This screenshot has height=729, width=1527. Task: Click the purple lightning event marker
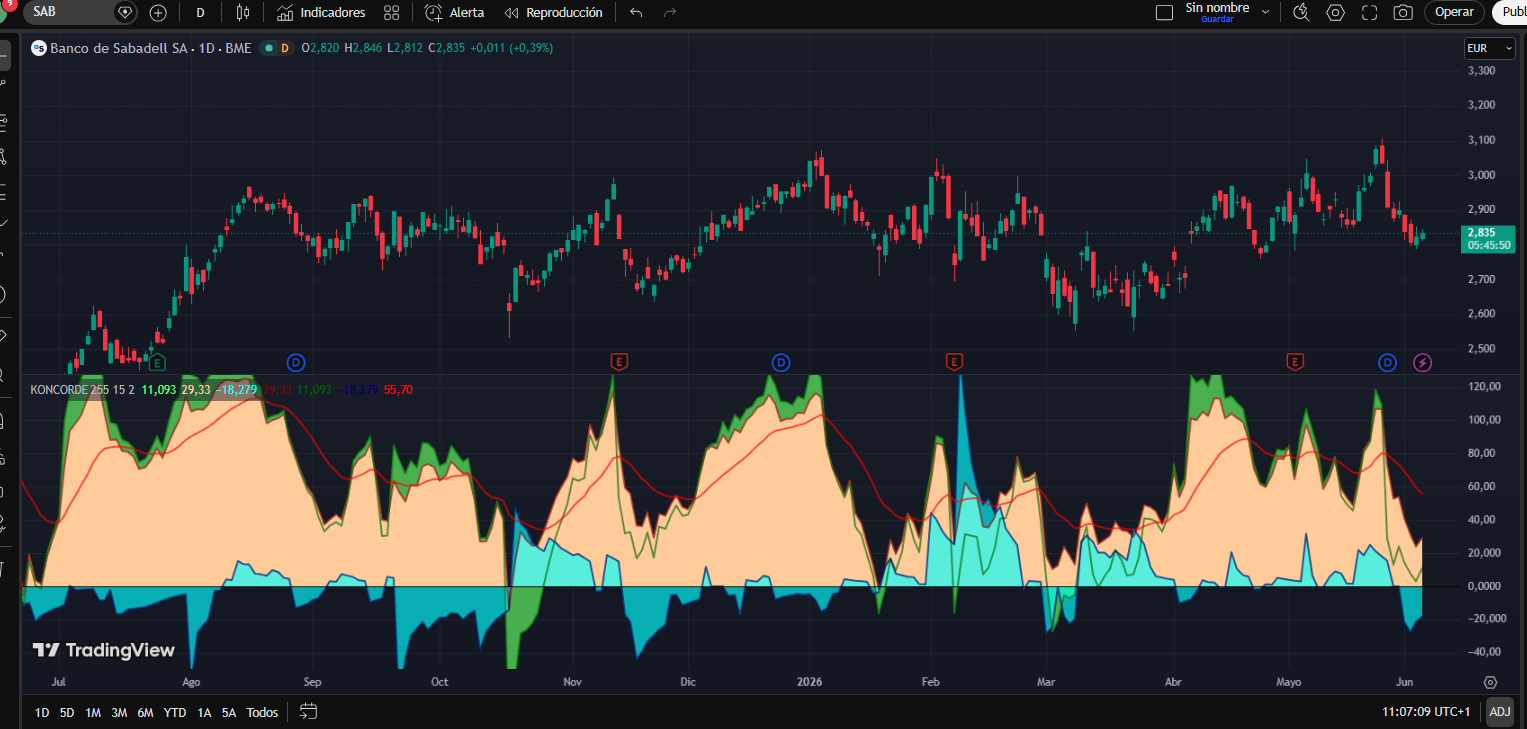tap(1422, 362)
